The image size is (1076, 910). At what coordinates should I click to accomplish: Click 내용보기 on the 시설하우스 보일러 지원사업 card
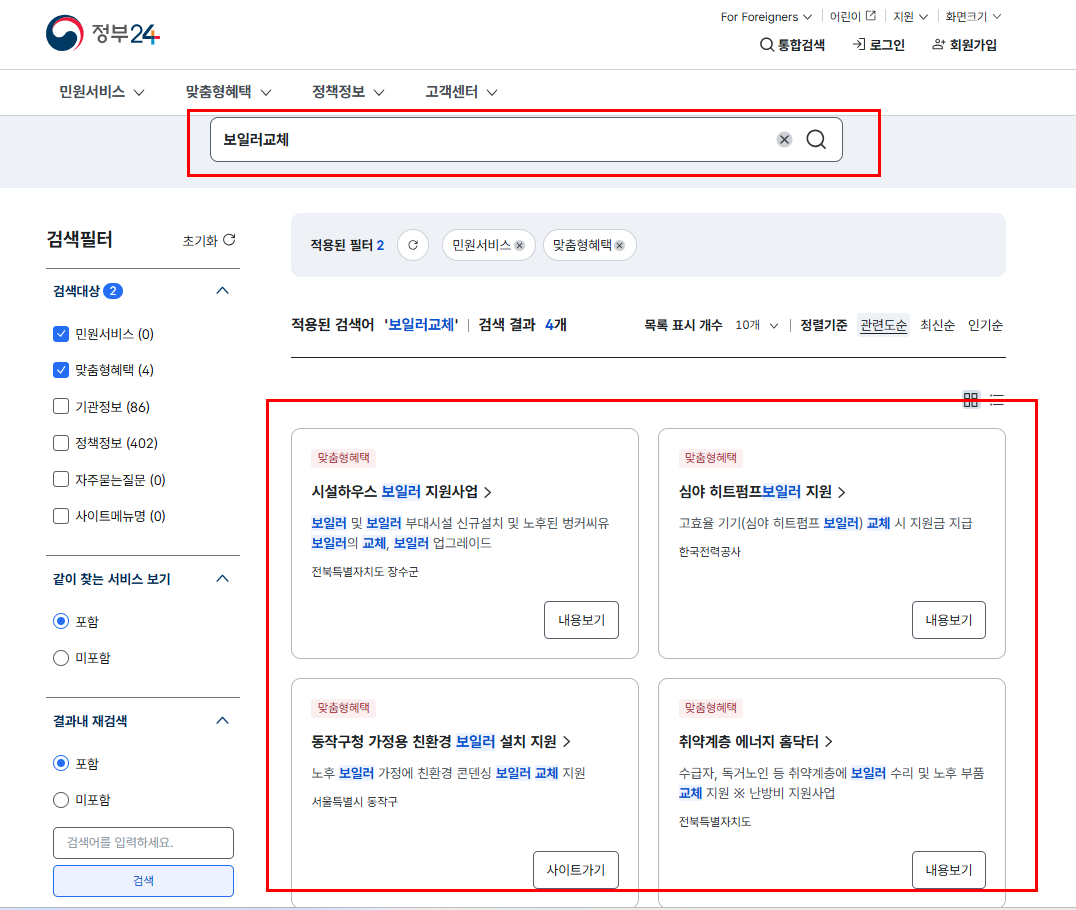tap(581, 619)
